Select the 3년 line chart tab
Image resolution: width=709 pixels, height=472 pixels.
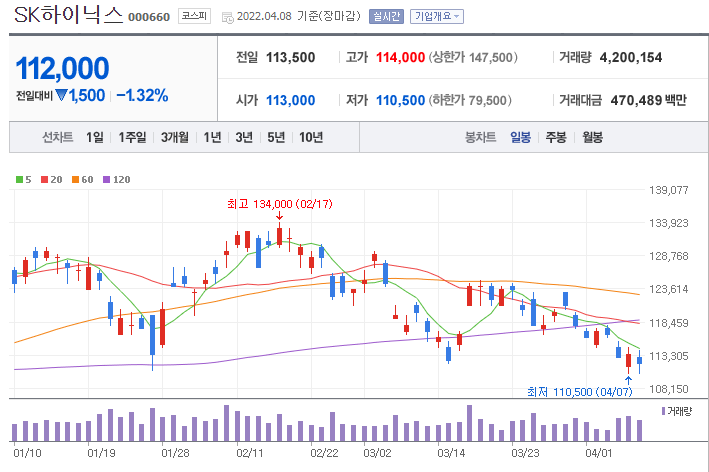click(x=244, y=137)
